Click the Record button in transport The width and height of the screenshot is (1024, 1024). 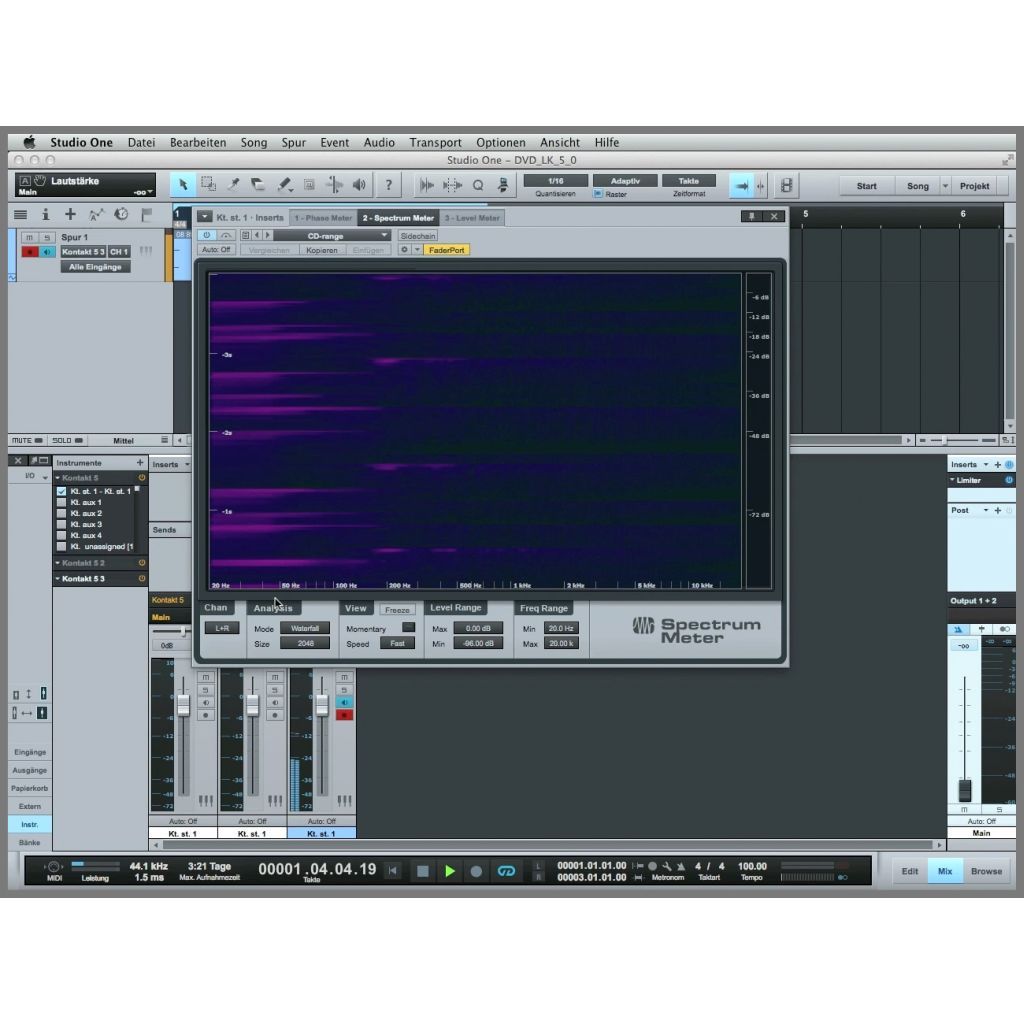click(476, 871)
